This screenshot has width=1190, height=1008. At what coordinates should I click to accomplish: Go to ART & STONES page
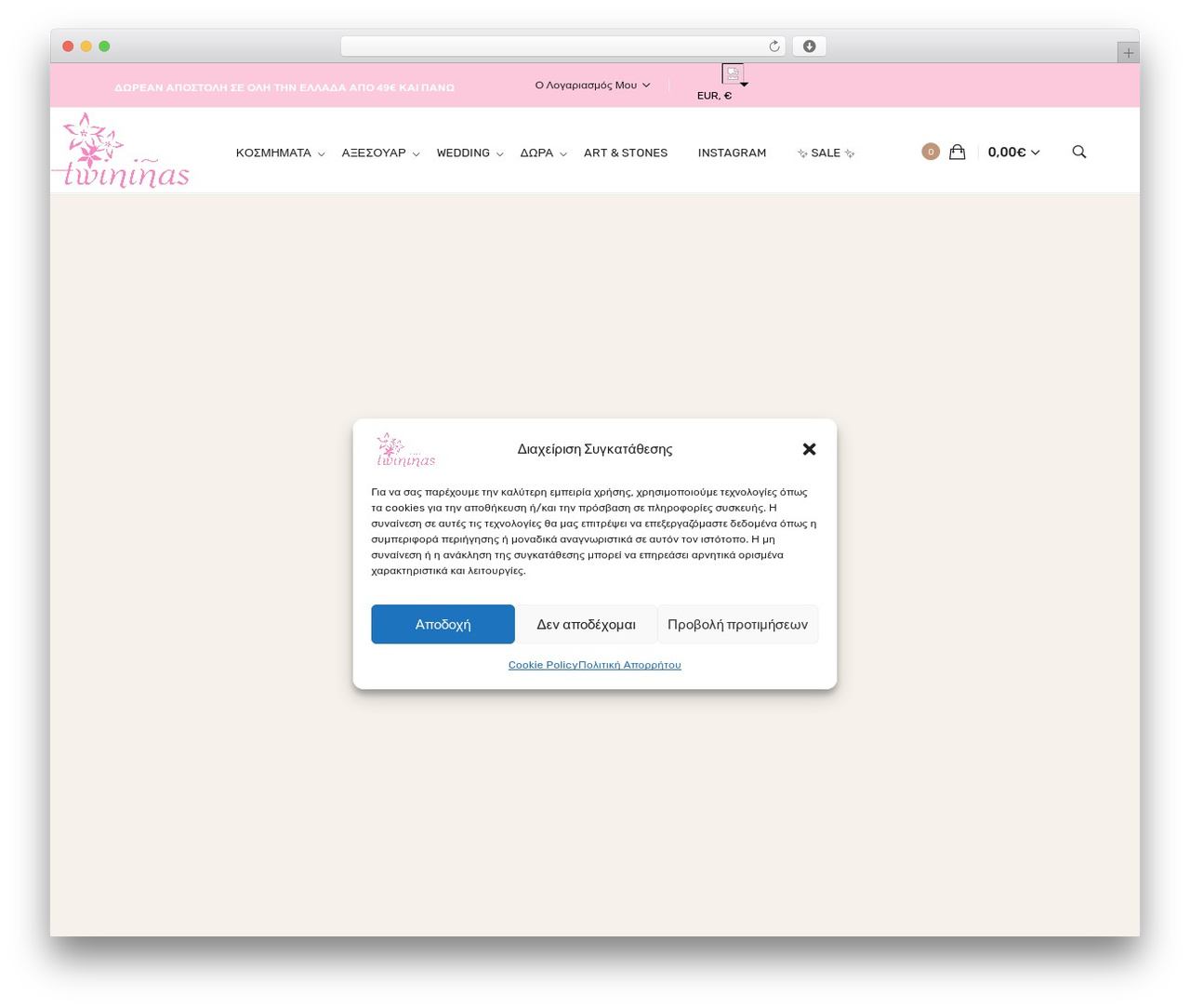point(626,153)
